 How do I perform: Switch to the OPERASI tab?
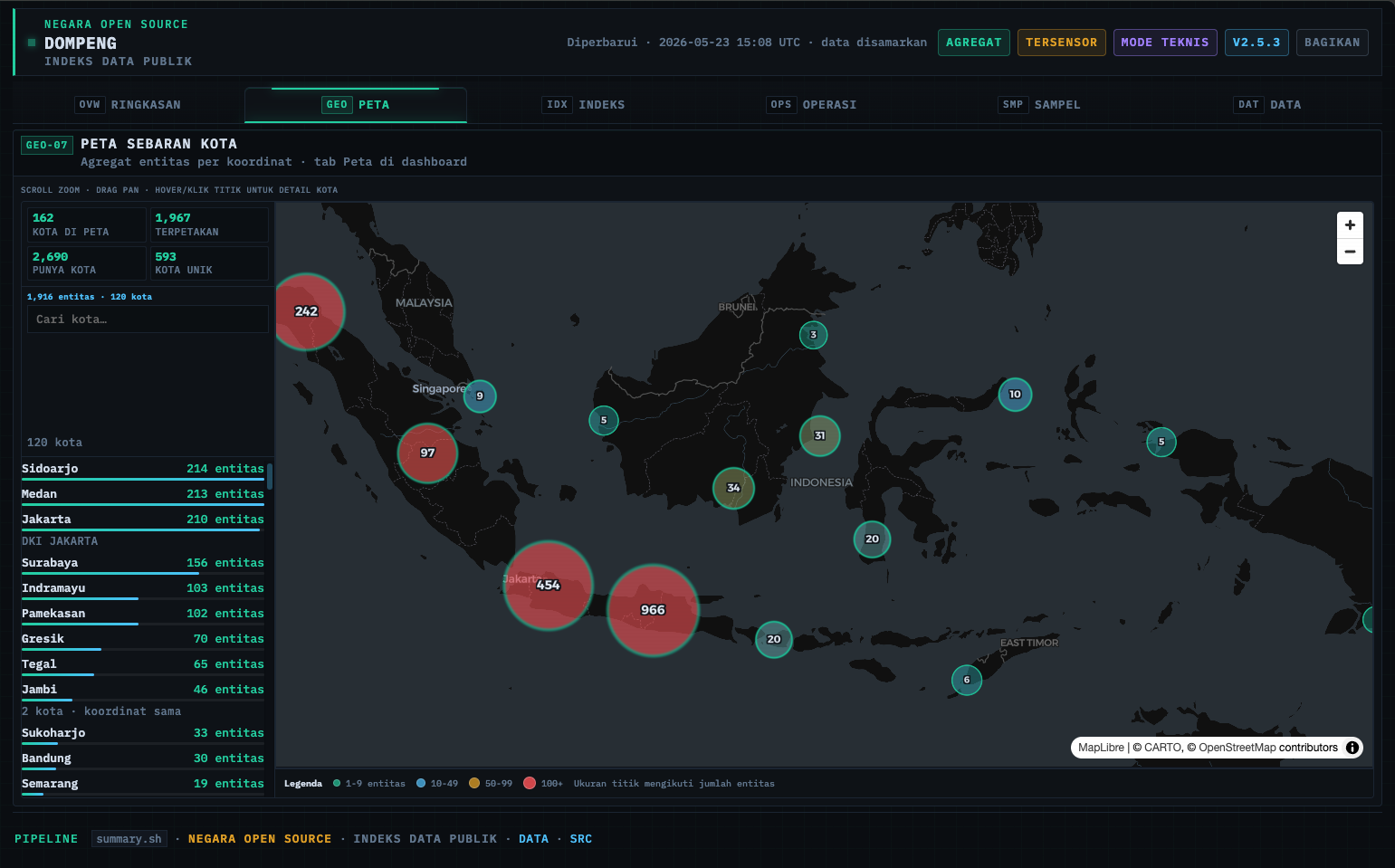coord(812,105)
